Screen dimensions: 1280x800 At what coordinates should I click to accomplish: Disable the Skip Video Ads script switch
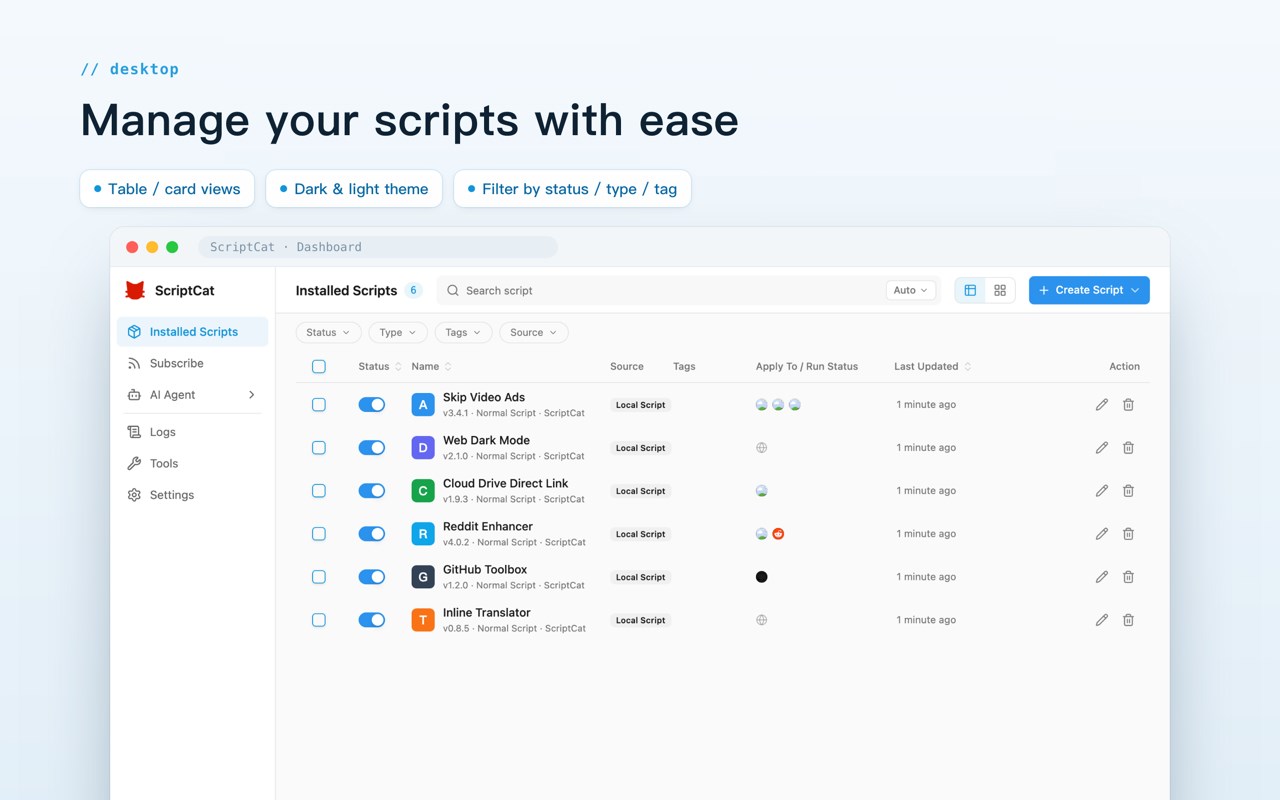(x=372, y=405)
